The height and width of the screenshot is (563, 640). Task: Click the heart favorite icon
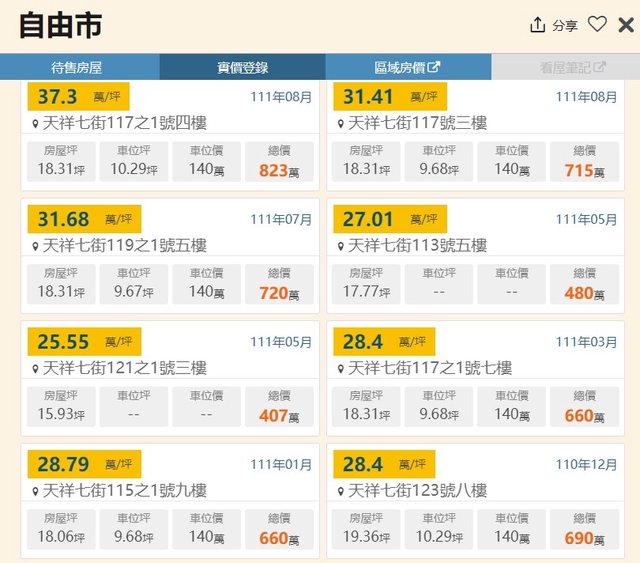[597, 25]
